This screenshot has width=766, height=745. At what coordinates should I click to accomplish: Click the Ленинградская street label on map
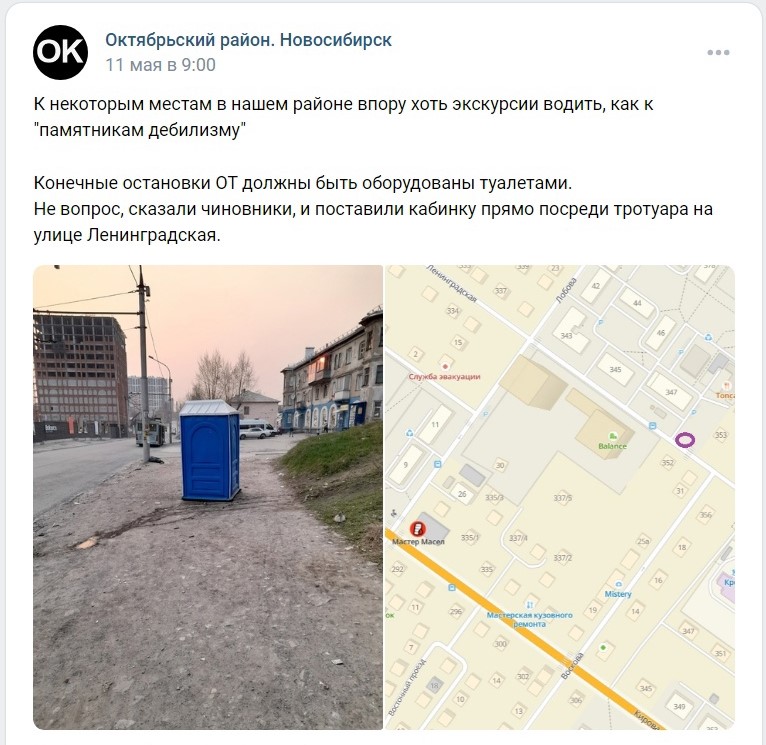pyautogui.click(x=451, y=283)
